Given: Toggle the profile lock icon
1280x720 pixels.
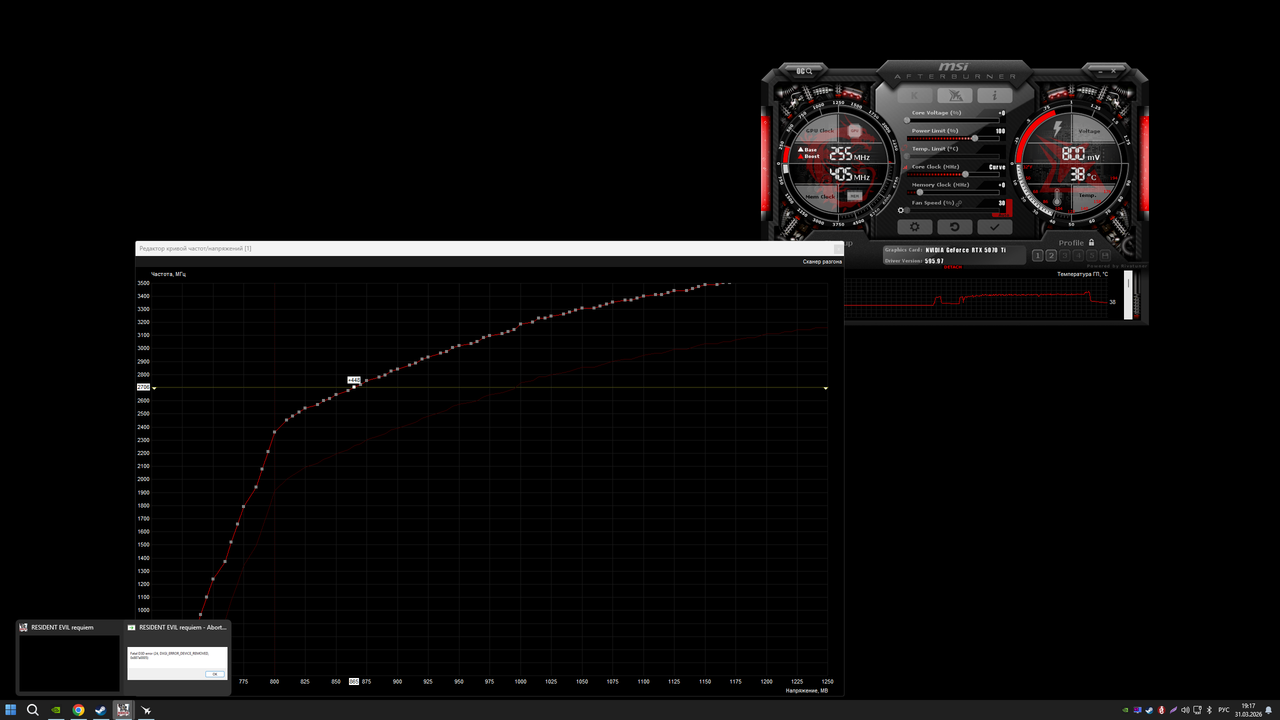Looking at the screenshot, I should click(x=1091, y=242).
